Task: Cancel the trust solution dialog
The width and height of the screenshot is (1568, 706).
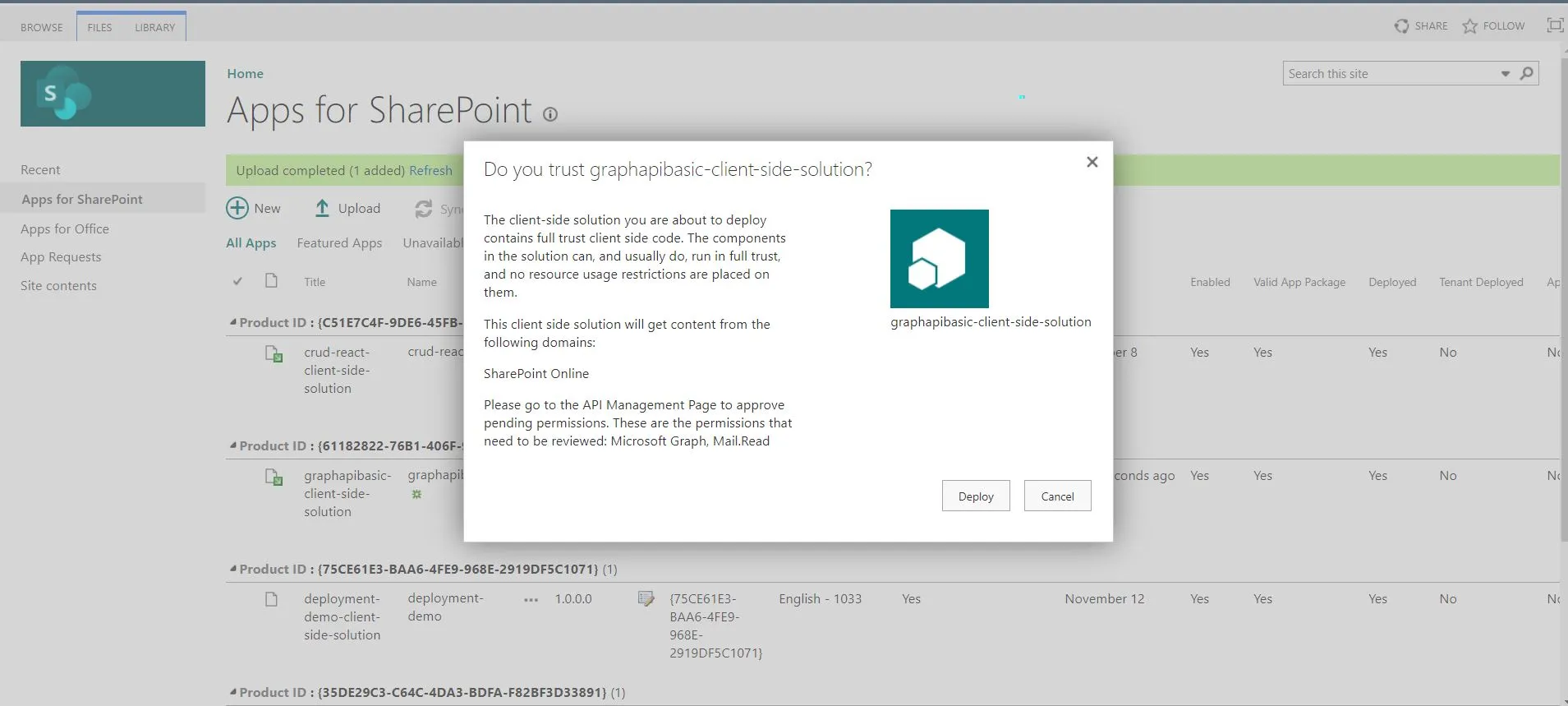Action: click(x=1057, y=496)
